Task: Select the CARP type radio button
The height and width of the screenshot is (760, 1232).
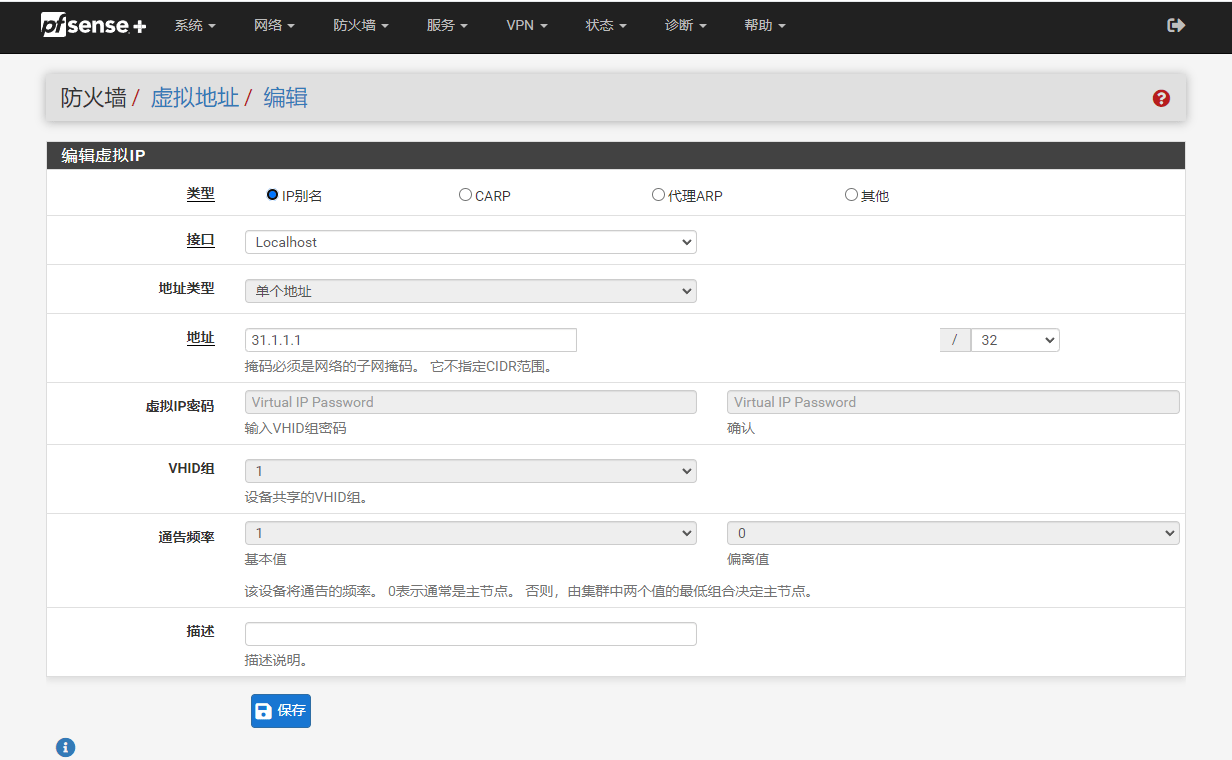Action: pos(465,195)
